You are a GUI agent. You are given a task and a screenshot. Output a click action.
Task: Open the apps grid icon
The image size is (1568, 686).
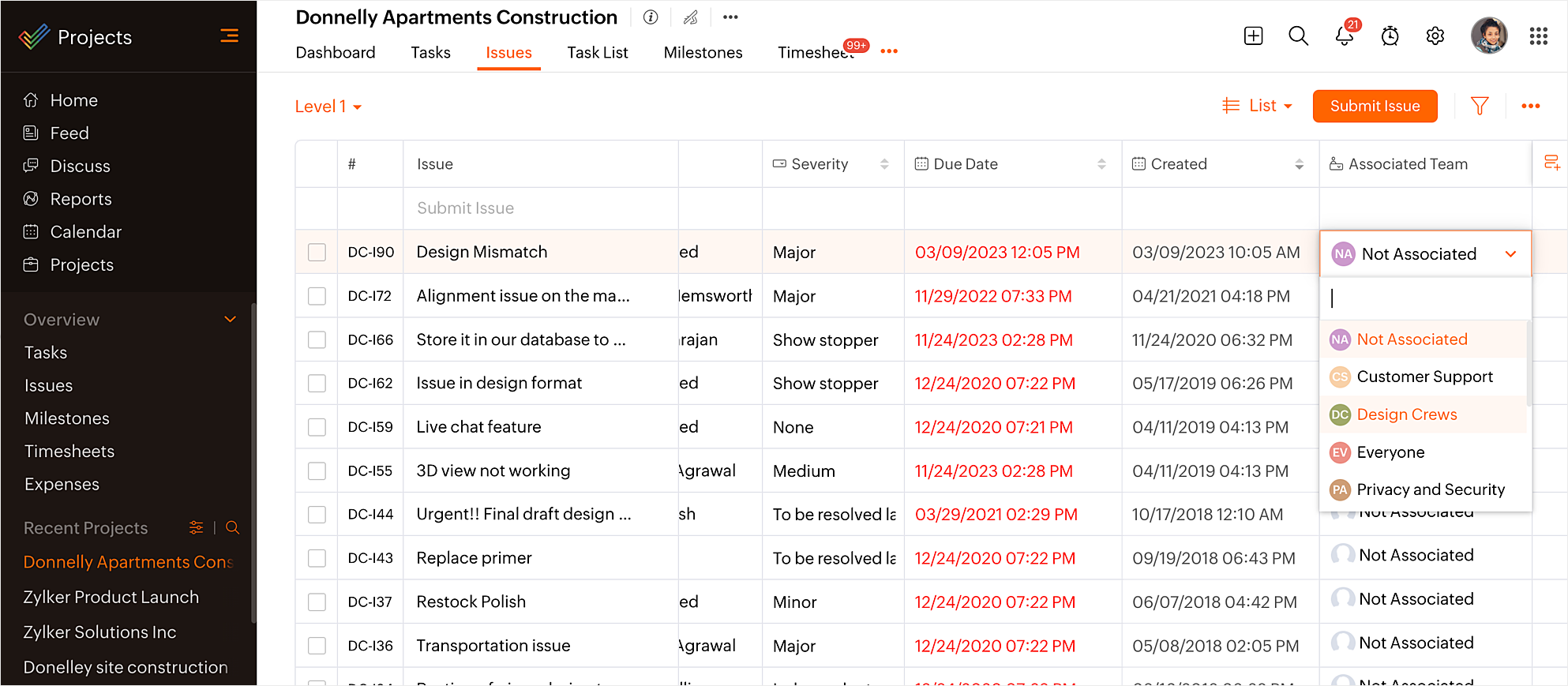tap(1538, 36)
